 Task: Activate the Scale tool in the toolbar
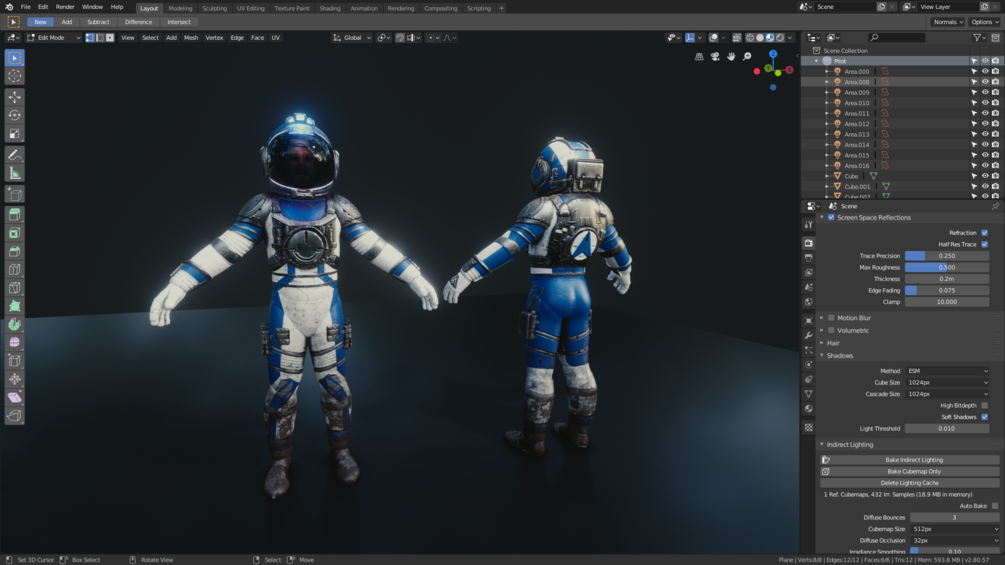click(14, 134)
